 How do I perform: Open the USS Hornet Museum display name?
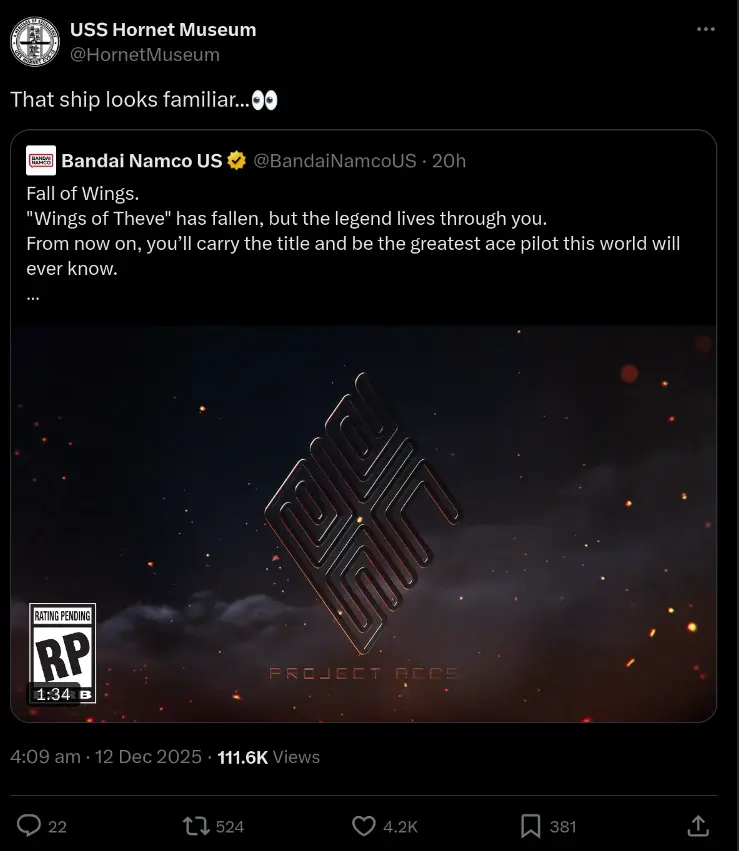(163, 29)
